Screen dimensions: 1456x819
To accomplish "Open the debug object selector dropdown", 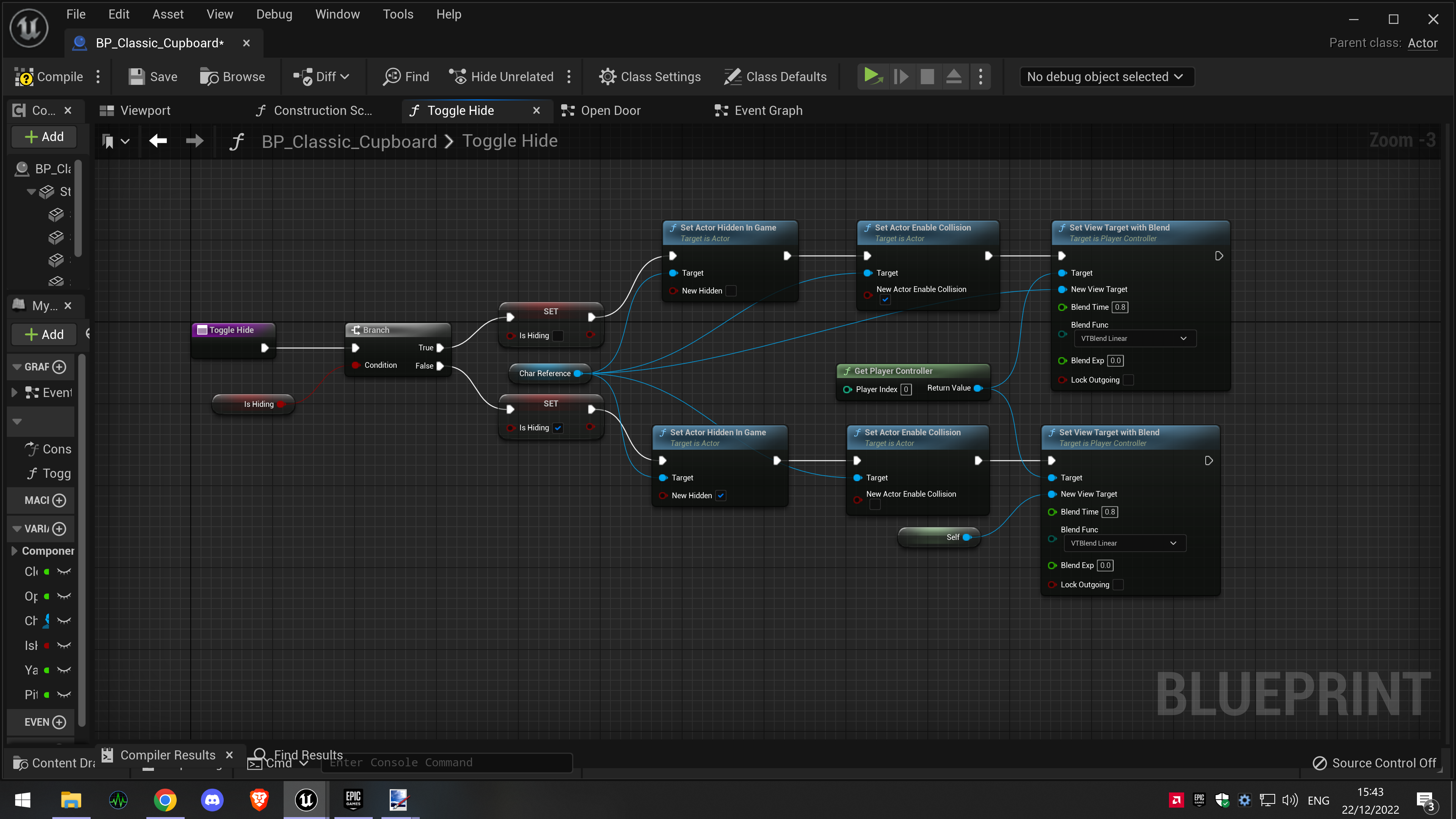I will [x=1106, y=76].
